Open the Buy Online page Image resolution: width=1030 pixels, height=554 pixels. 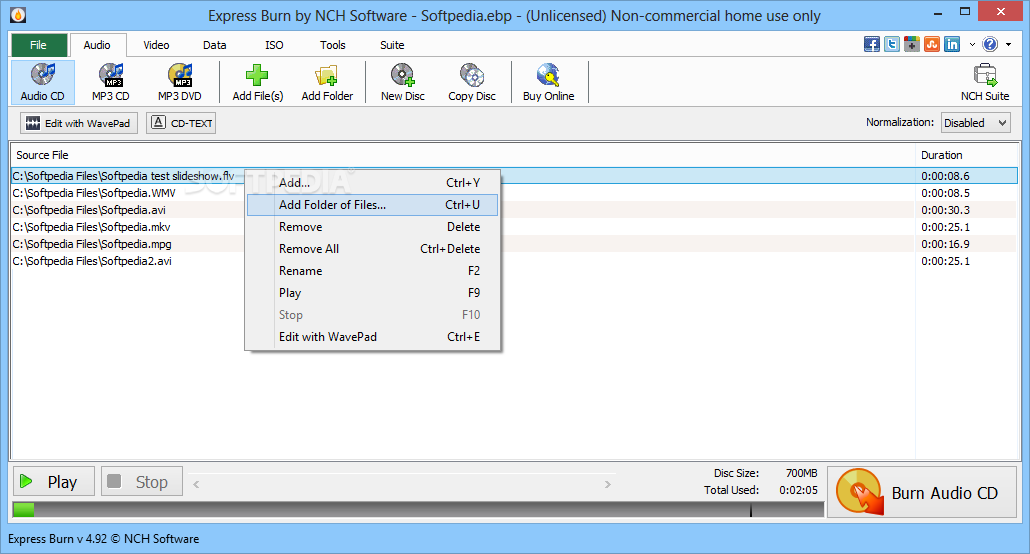pos(549,82)
